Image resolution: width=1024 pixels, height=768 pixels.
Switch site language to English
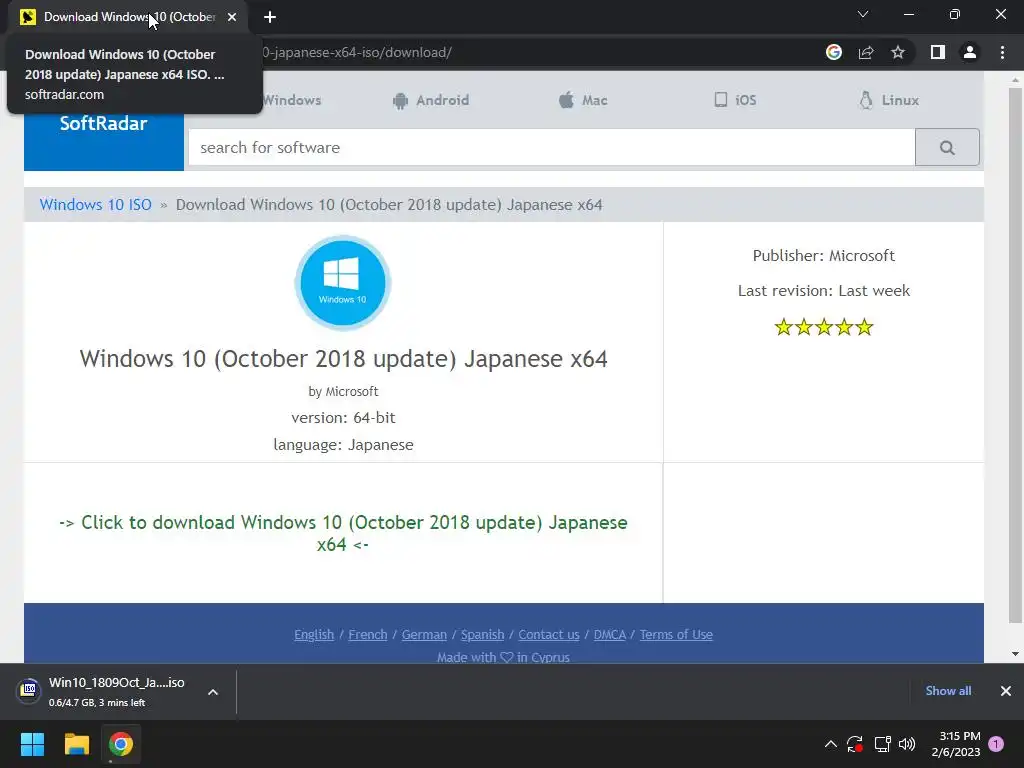point(314,634)
